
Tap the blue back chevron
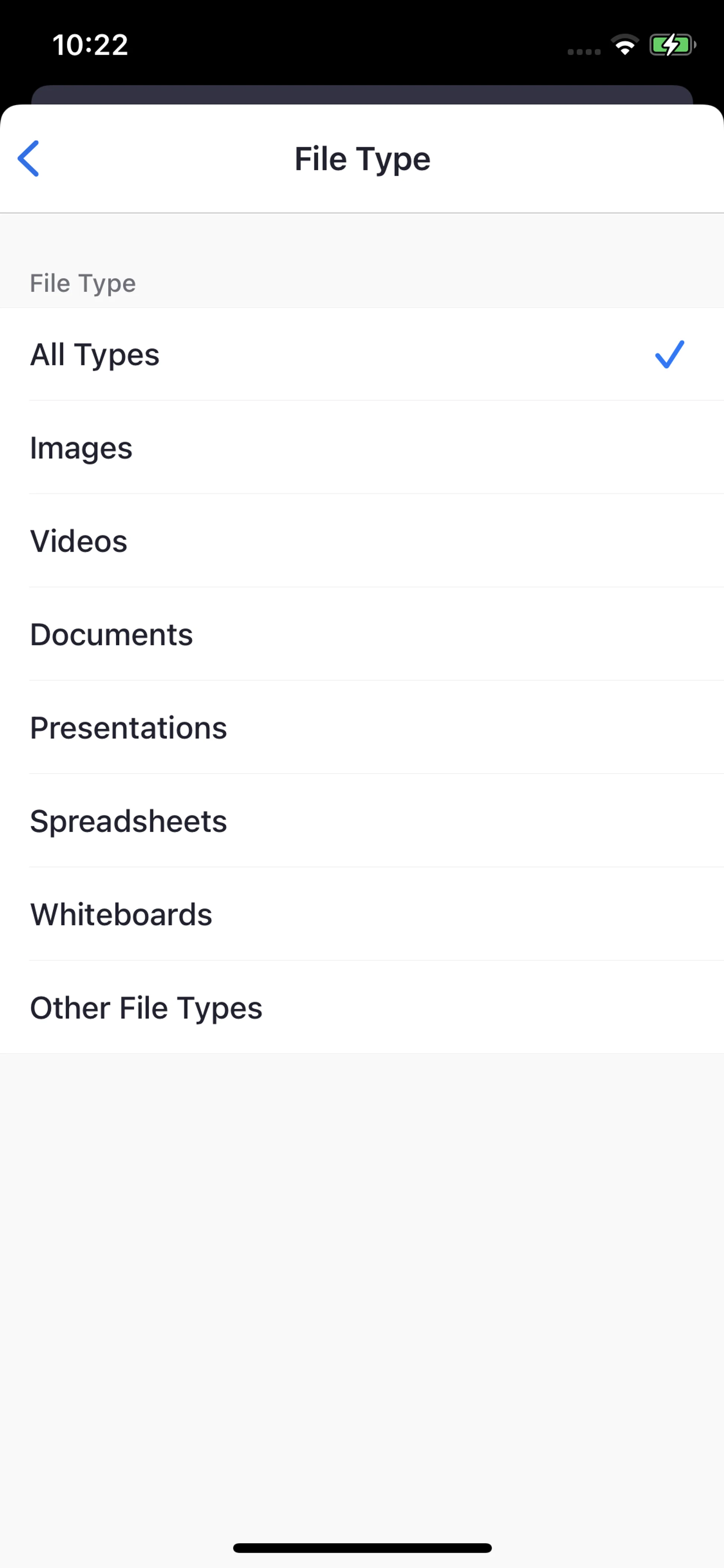(29, 159)
